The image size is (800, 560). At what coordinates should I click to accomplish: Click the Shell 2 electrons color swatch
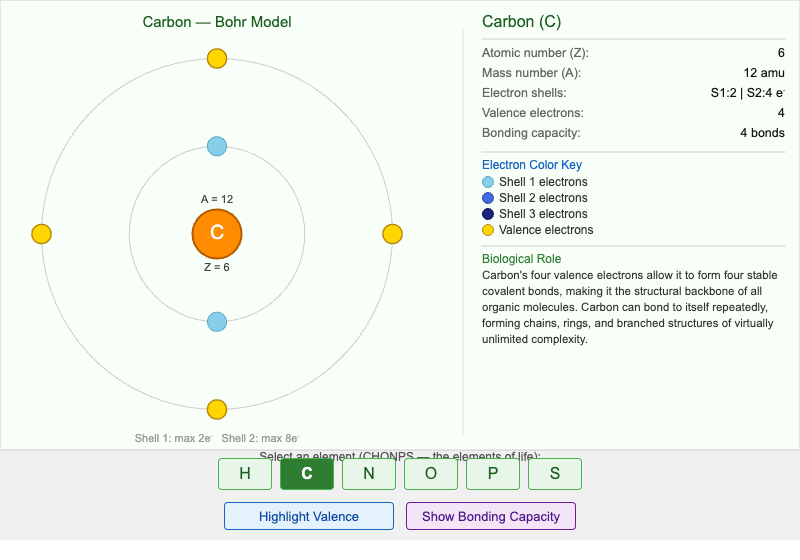click(x=488, y=198)
